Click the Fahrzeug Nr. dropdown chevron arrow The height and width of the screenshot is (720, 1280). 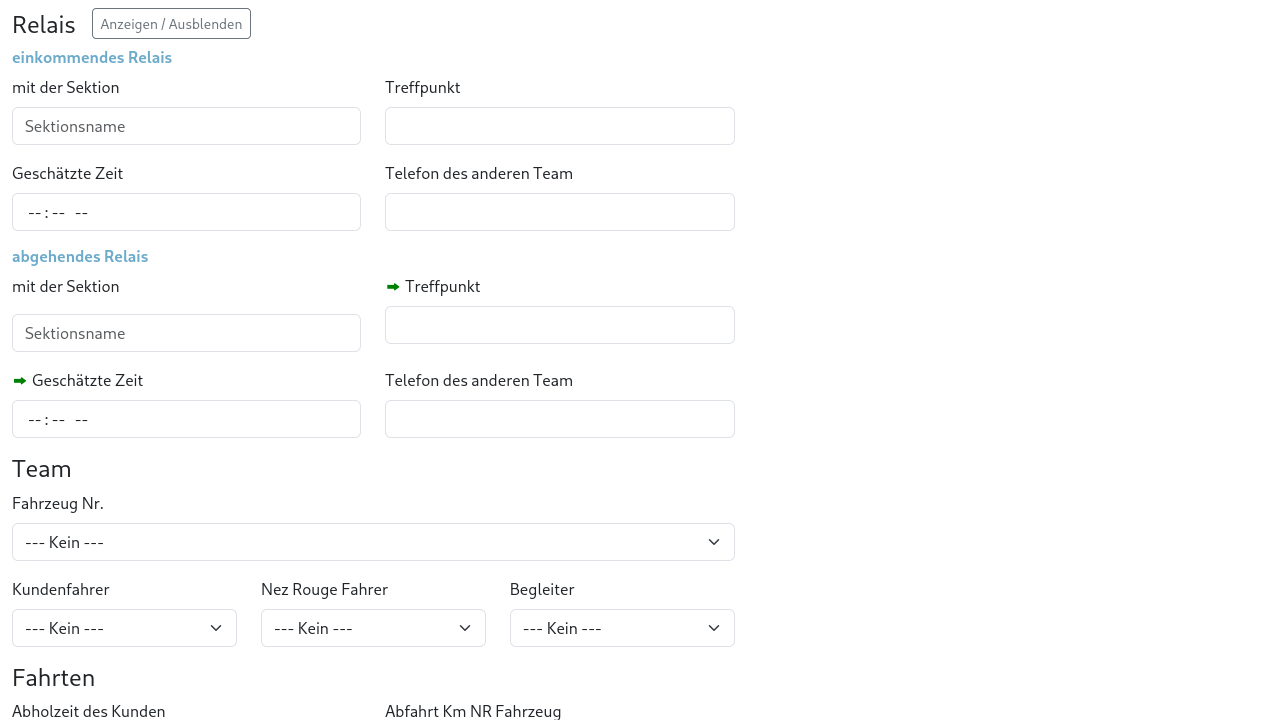[714, 542]
